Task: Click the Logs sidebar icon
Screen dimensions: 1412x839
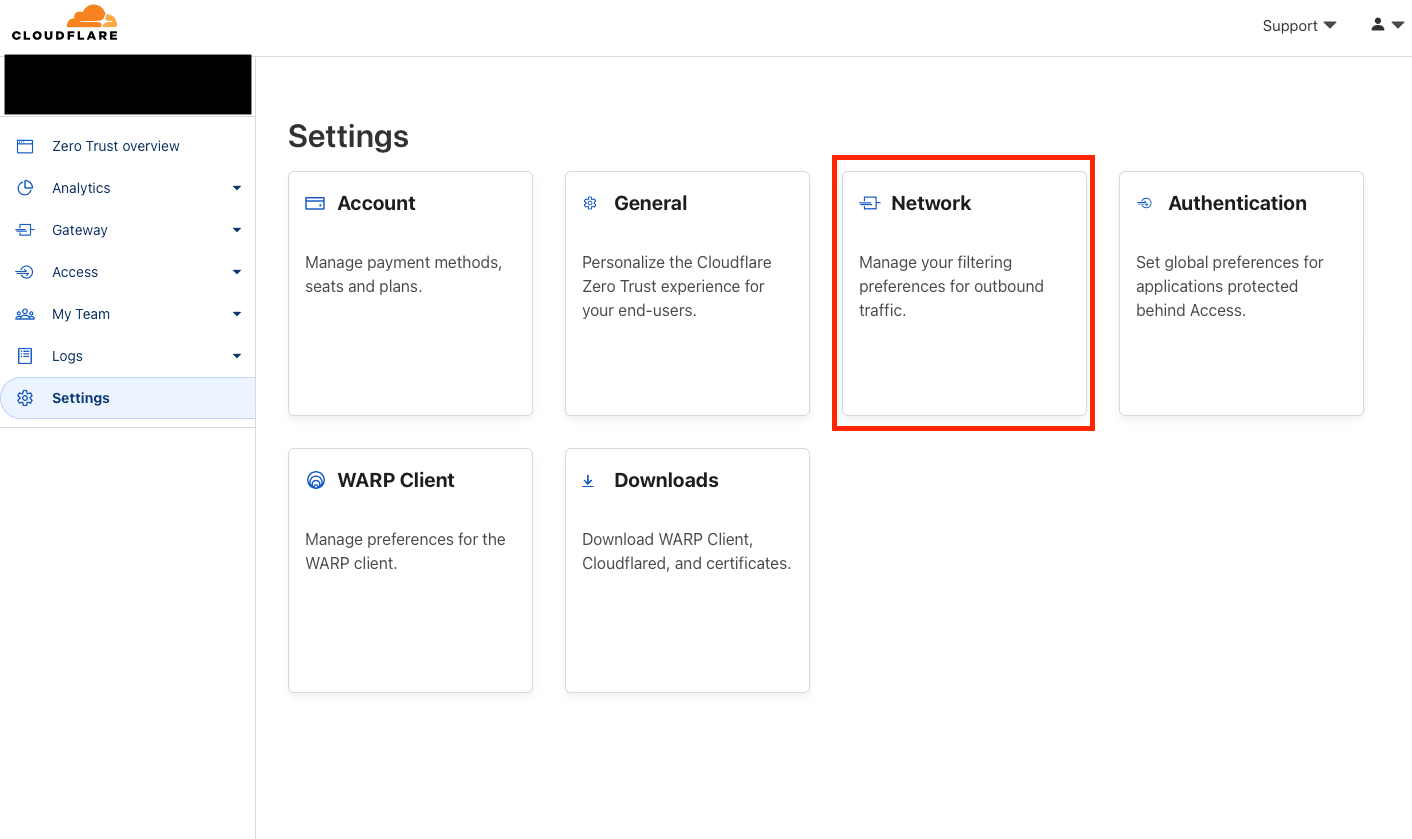Action: tap(25, 356)
